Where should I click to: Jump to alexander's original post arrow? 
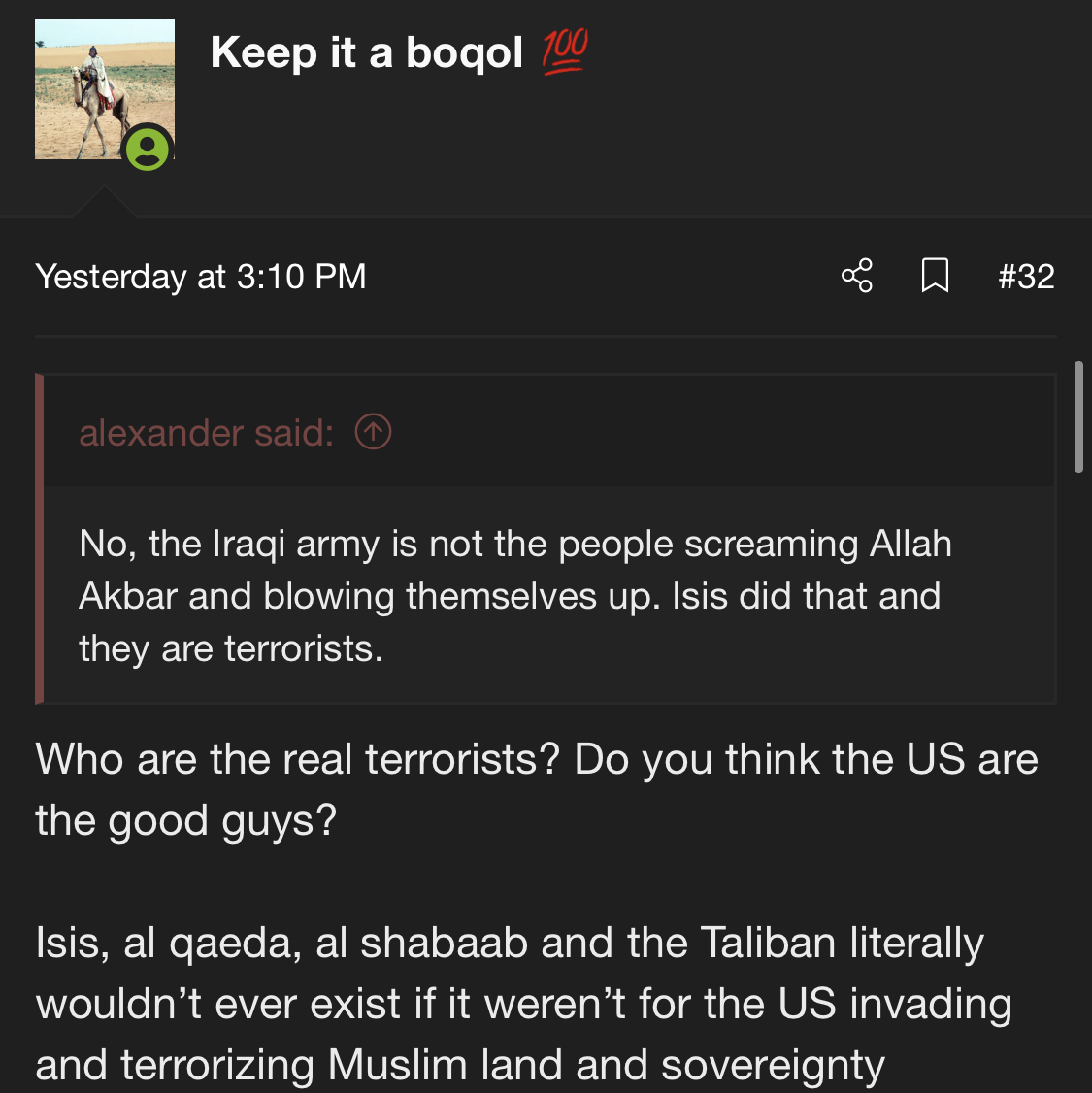point(374,432)
